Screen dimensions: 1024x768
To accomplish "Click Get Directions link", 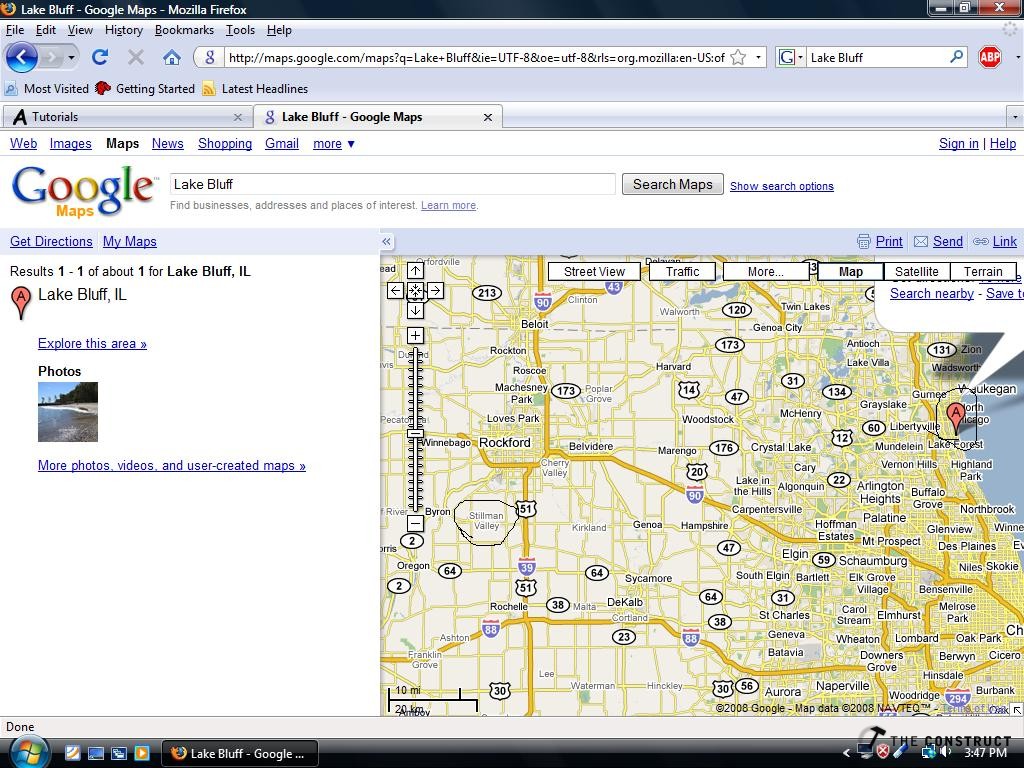I will tap(51, 242).
